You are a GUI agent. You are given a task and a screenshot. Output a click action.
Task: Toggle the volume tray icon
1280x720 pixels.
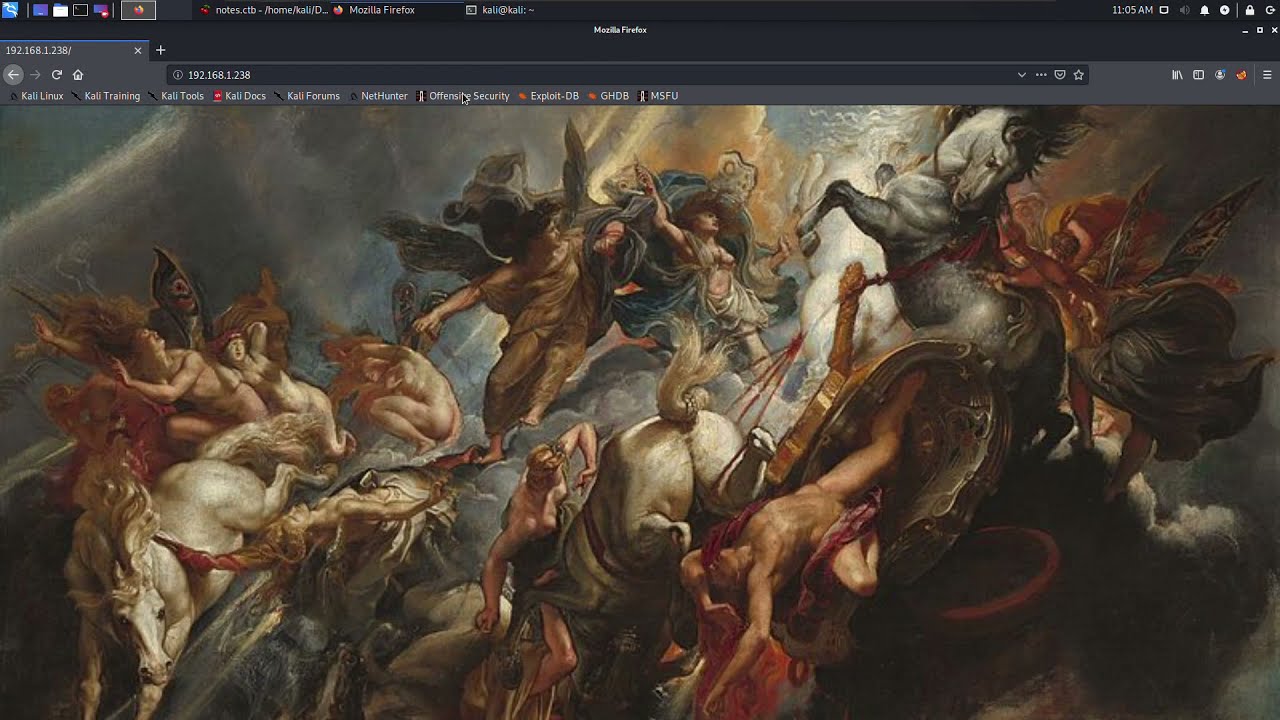pyautogui.click(x=1184, y=10)
